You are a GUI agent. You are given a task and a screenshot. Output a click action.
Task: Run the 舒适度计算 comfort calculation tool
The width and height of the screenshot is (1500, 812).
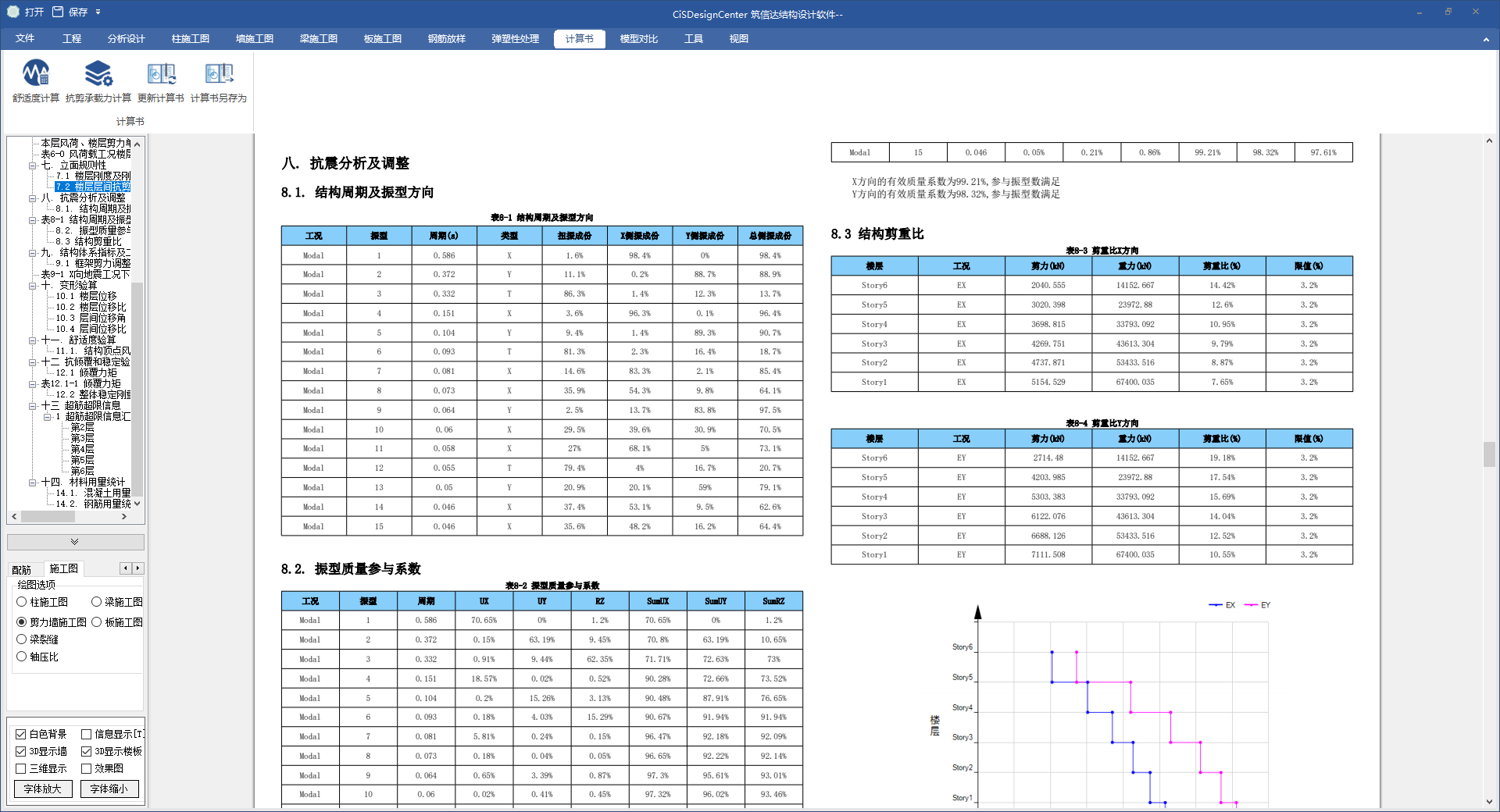click(x=35, y=81)
